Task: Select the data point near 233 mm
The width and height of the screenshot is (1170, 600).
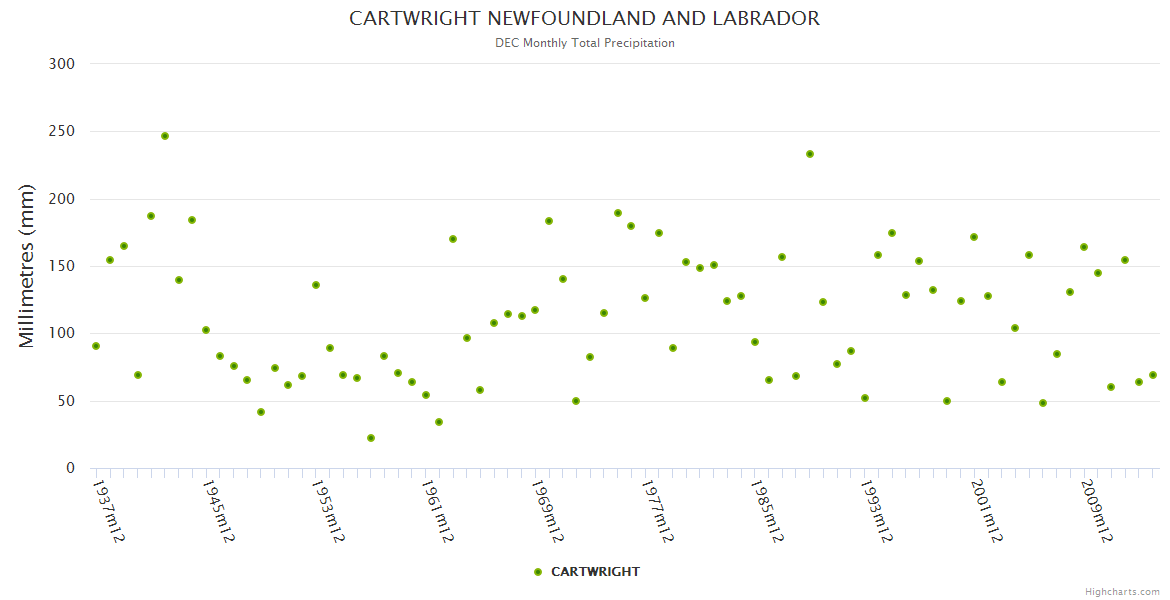Action: tap(810, 154)
